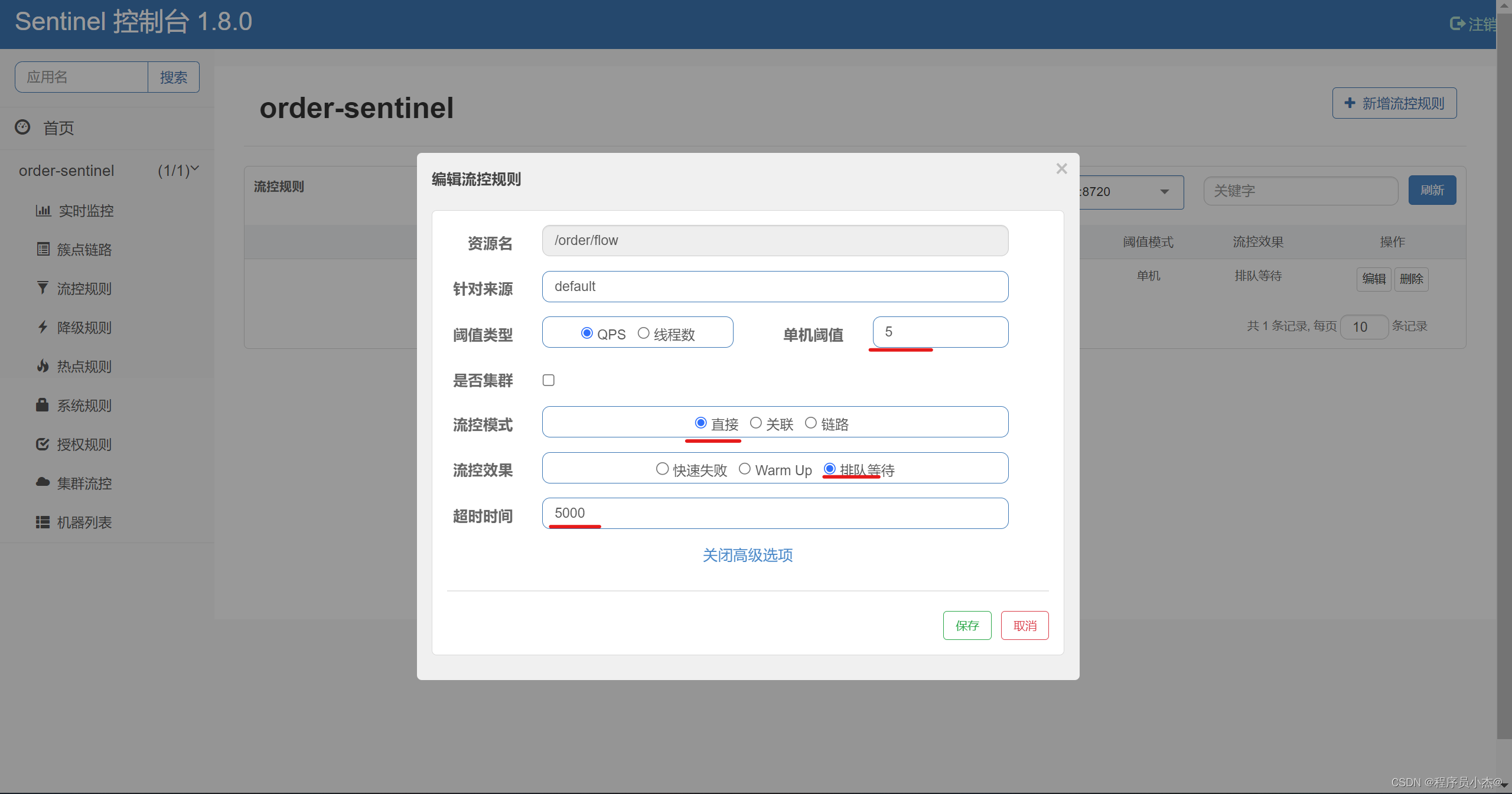Open 簇点链路 menu item
This screenshot has width=1512, height=794.
(84, 250)
